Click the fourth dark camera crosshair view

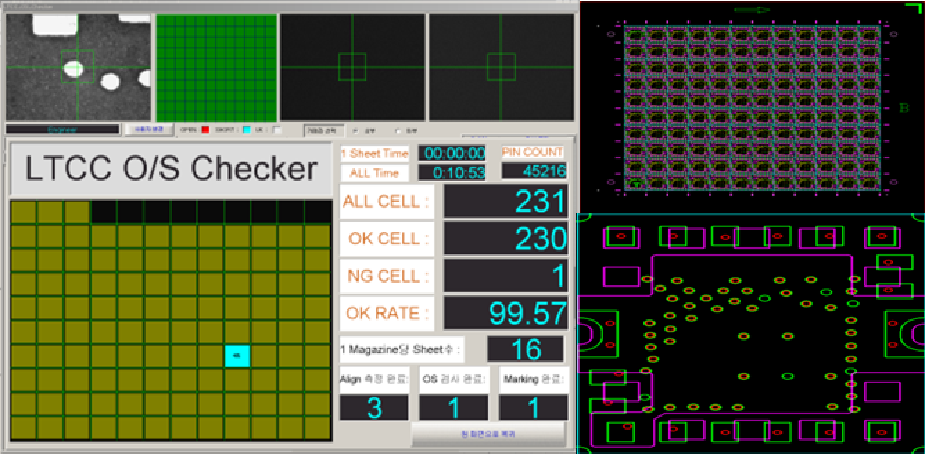(499, 67)
